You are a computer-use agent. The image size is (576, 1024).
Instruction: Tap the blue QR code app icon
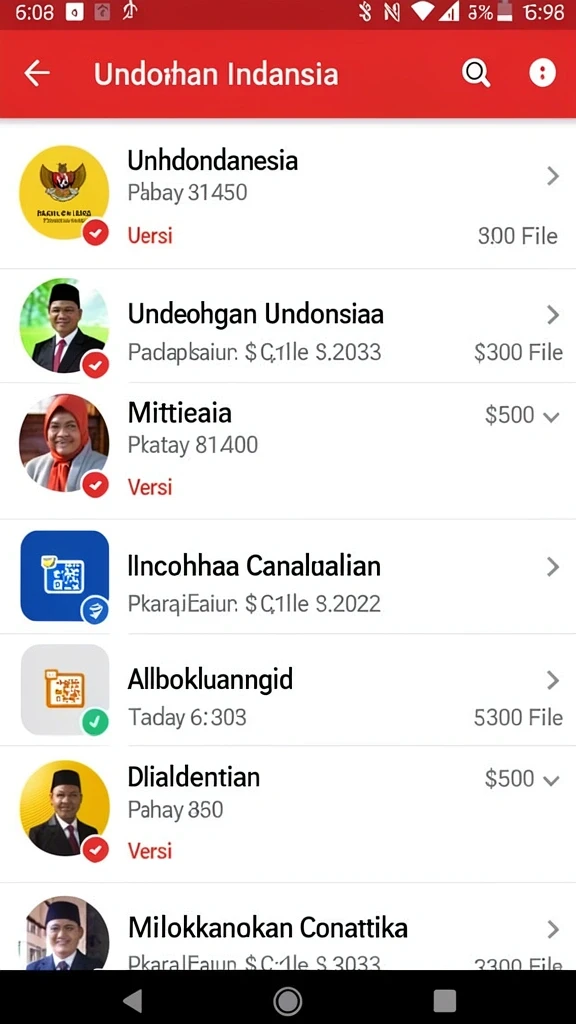pos(65,575)
